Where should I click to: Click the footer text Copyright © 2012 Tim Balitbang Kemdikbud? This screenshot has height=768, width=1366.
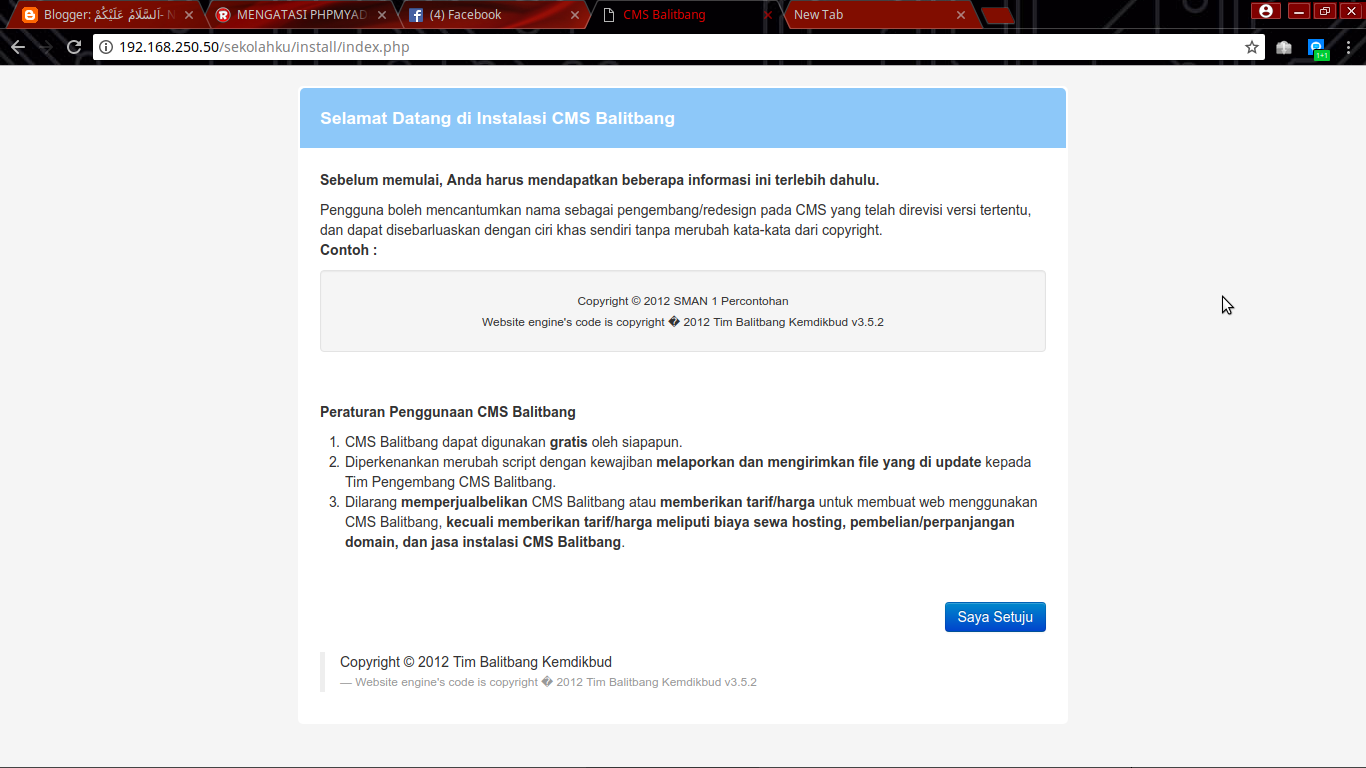tap(476, 662)
